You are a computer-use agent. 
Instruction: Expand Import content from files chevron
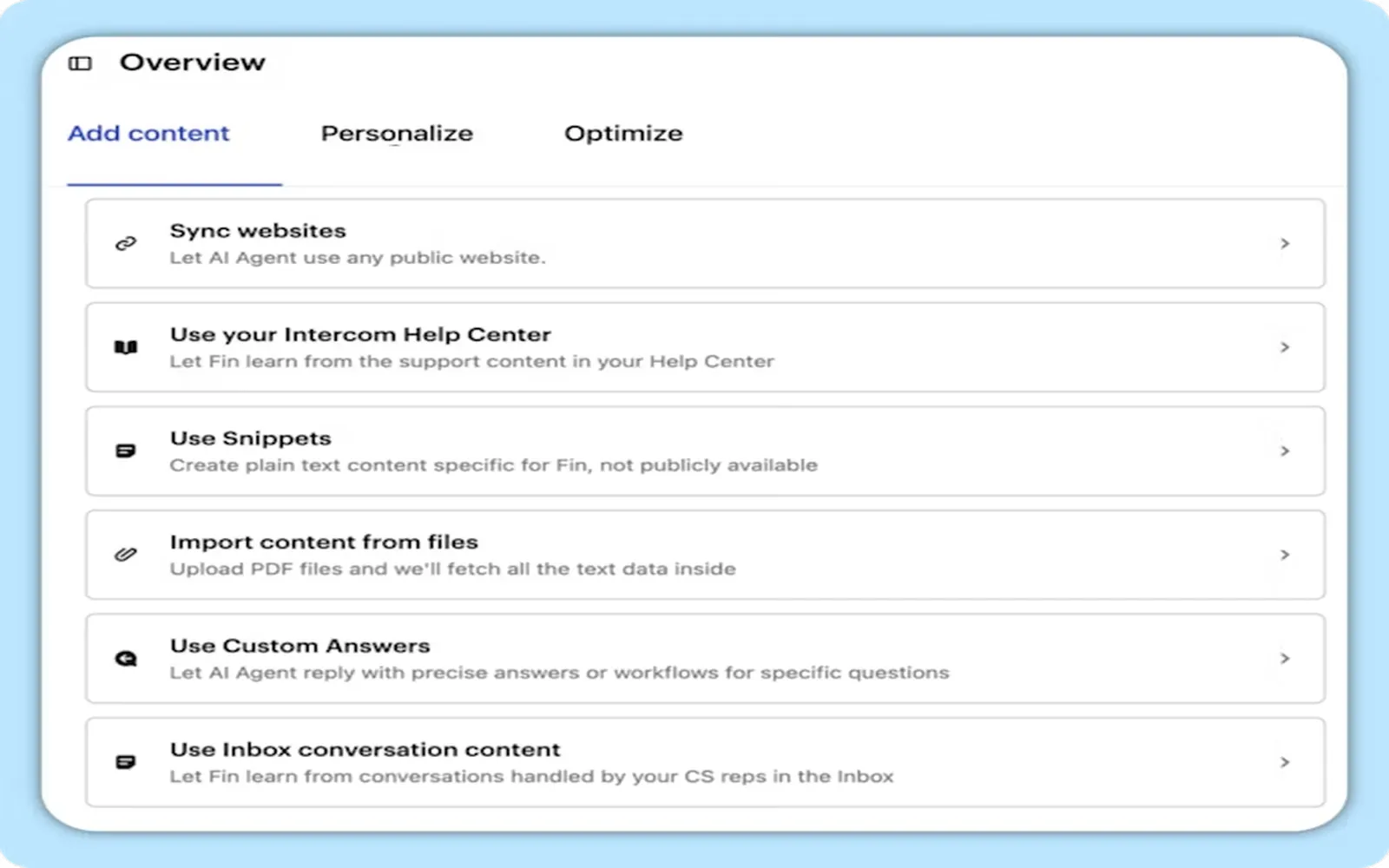pos(1285,554)
